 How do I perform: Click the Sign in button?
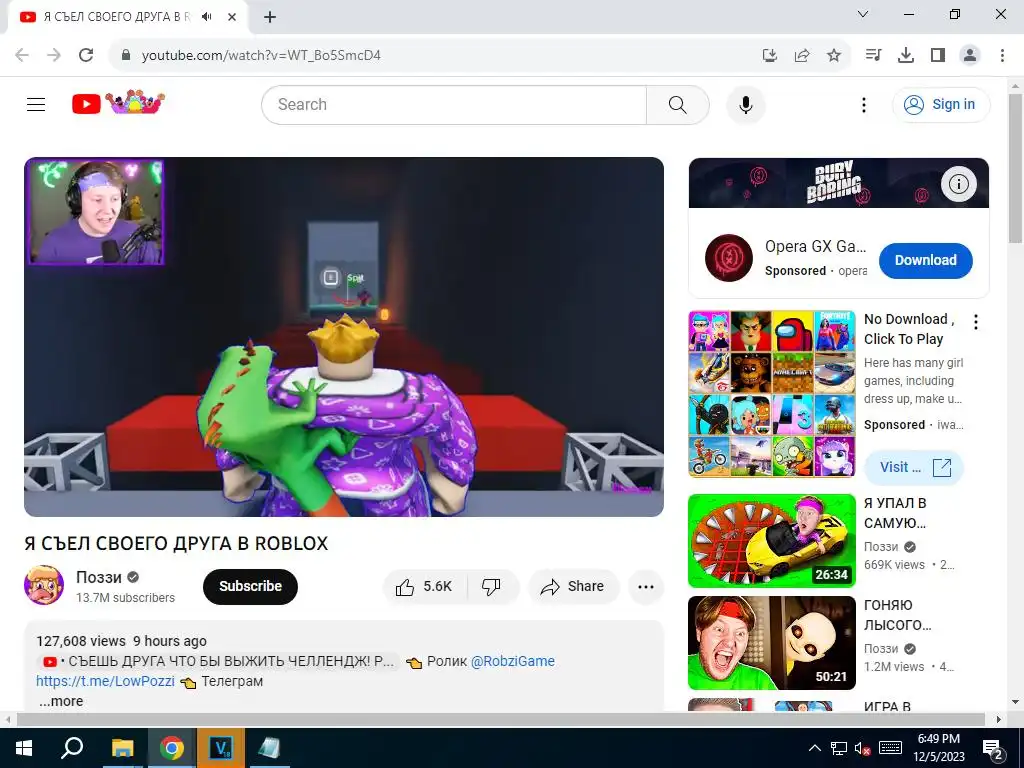pyautogui.click(x=941, y=104)
